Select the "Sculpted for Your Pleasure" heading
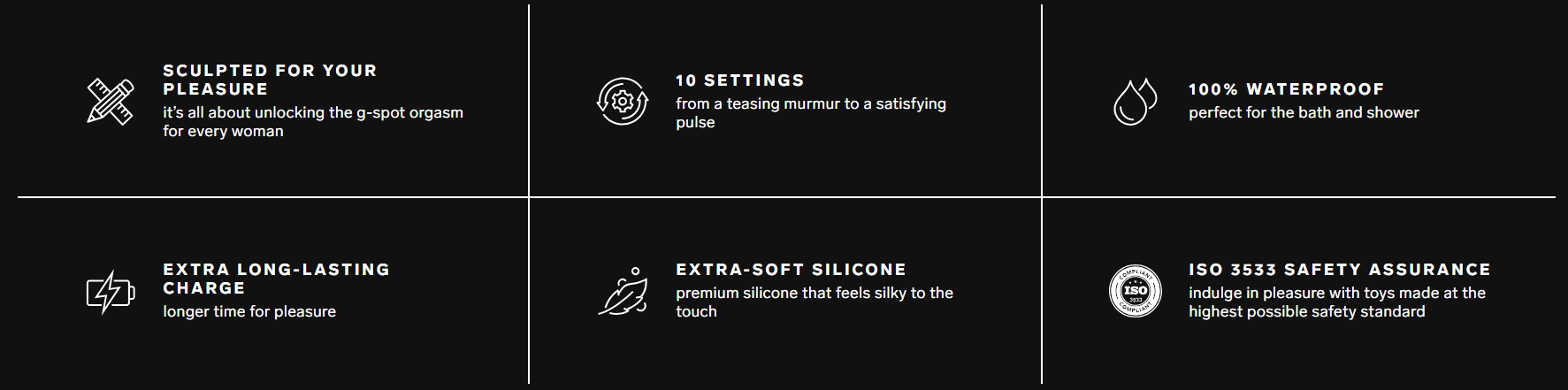 pyautogui.click(x=270, y=80)
